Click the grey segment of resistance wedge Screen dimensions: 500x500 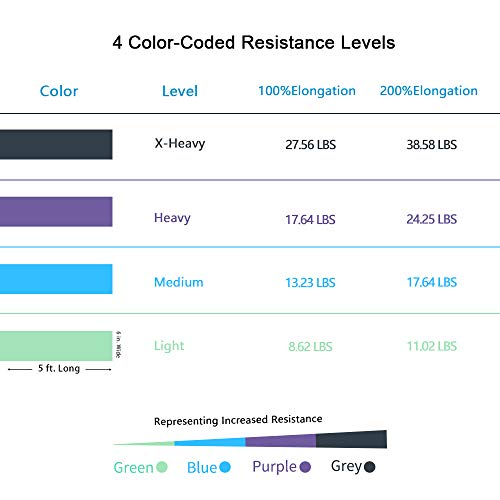click(351, 439)
